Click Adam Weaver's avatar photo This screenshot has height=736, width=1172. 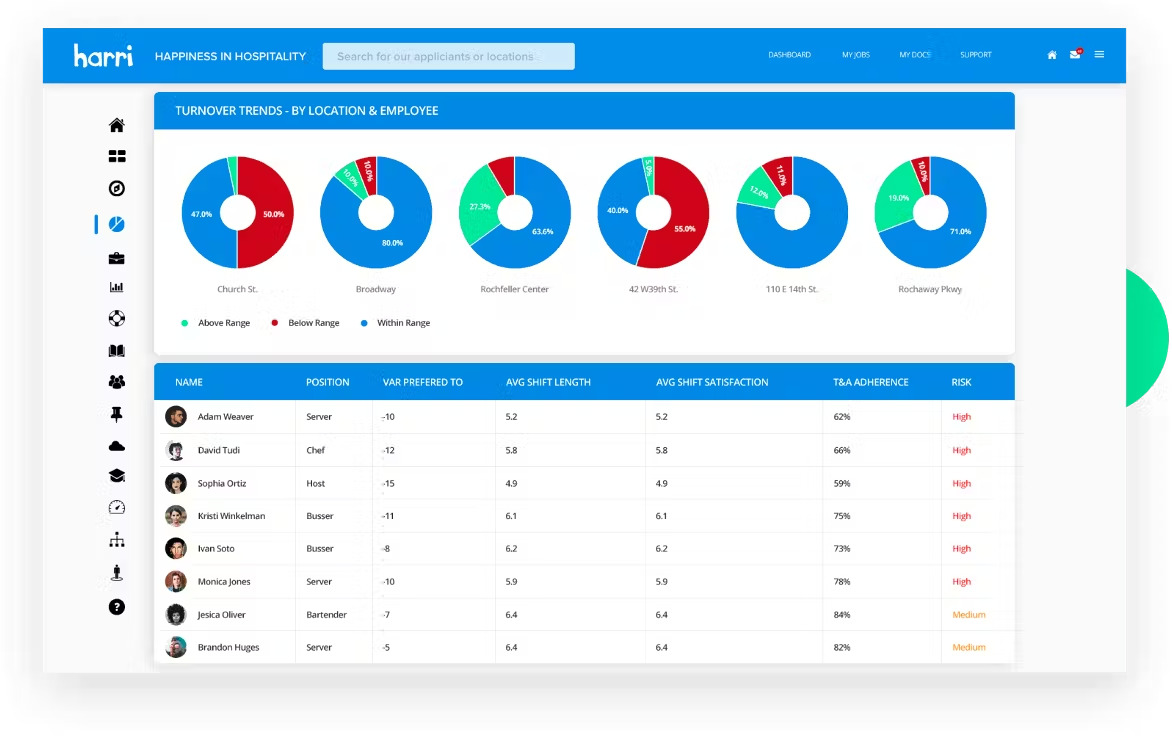click(x=176, y=416)
